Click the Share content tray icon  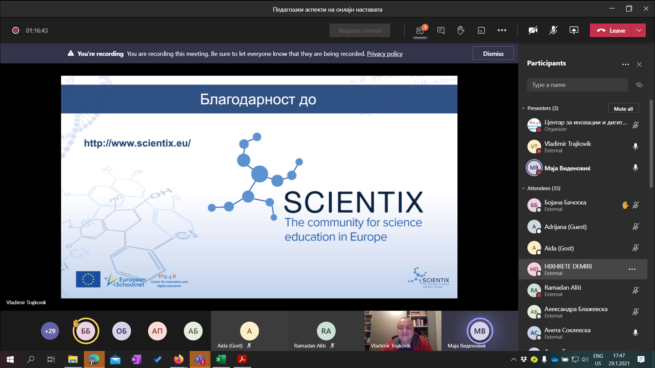pos(574,30)
